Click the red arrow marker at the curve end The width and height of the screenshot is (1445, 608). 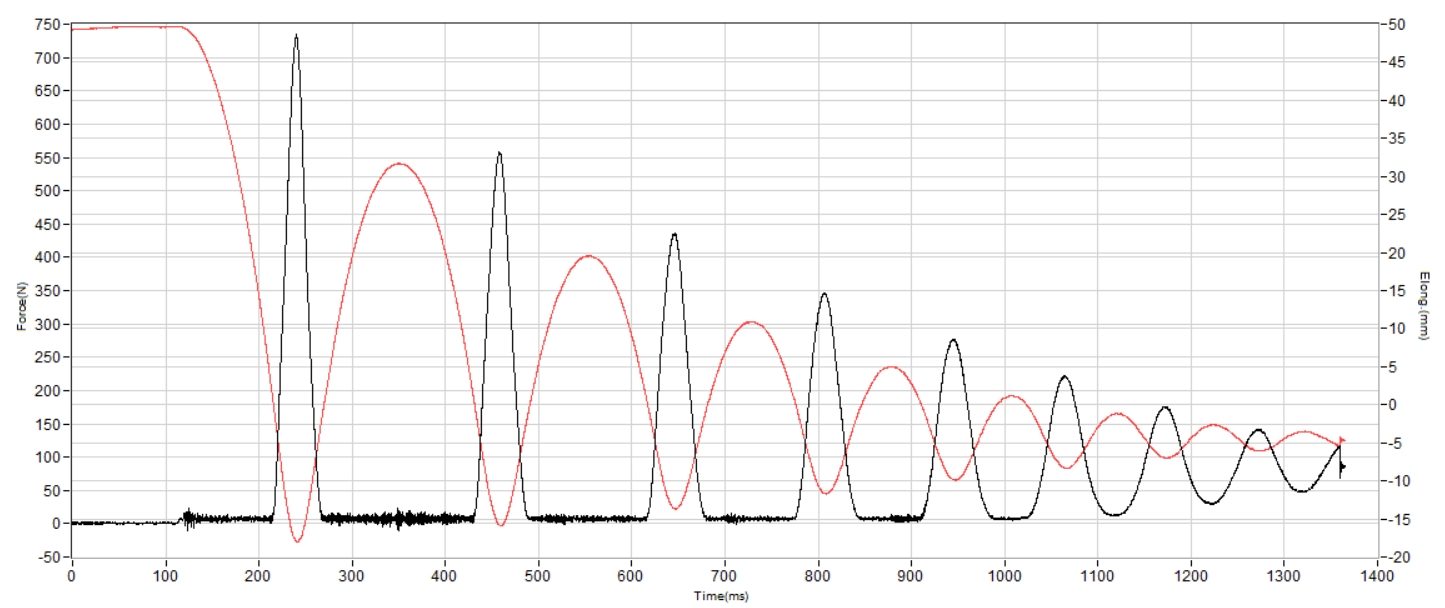point(1342,440)
